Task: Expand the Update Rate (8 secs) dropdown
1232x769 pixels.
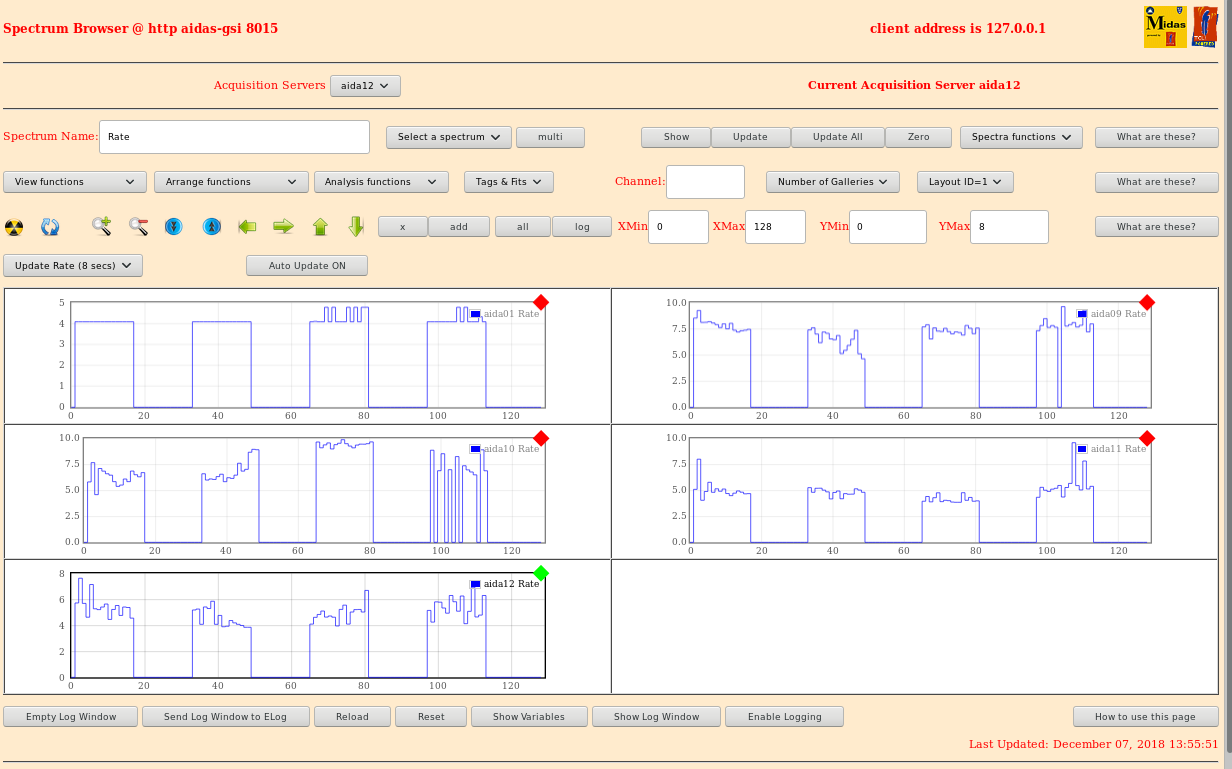Action: pyautogui.click(x=73, y=266)
